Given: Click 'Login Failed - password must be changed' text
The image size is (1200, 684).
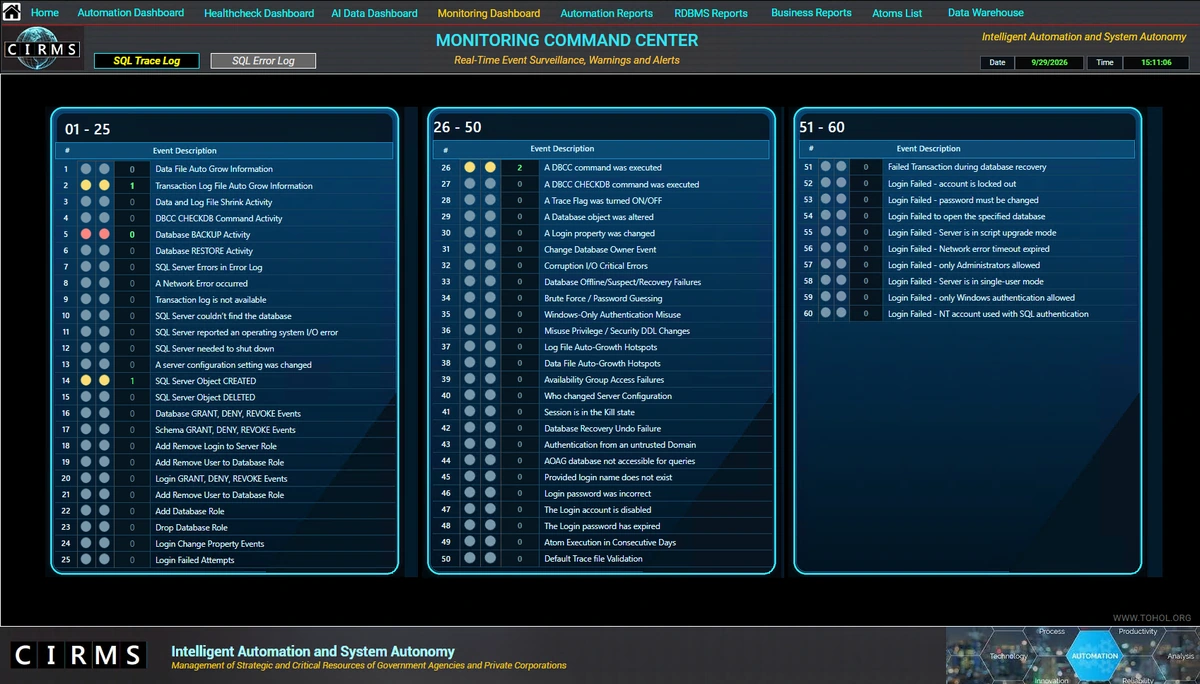Looking at the screenshot, I should tap(963, 200).
